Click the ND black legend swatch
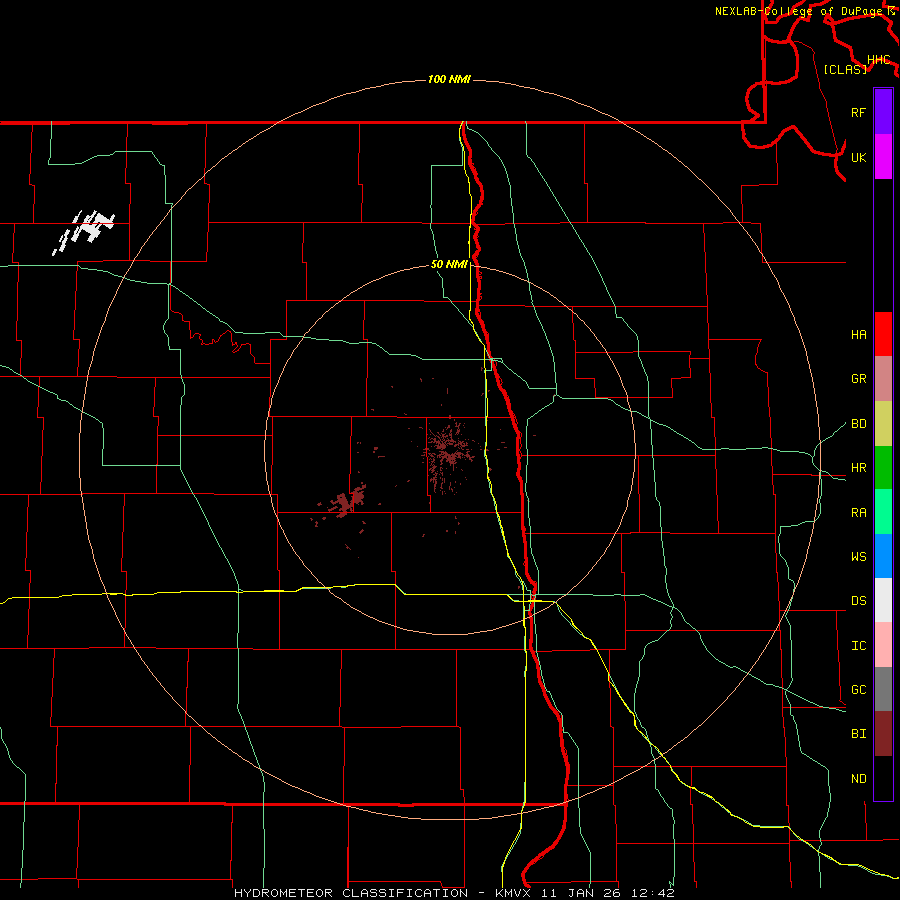The height and width of the screenshot is (900, 900). coord(883,778)
